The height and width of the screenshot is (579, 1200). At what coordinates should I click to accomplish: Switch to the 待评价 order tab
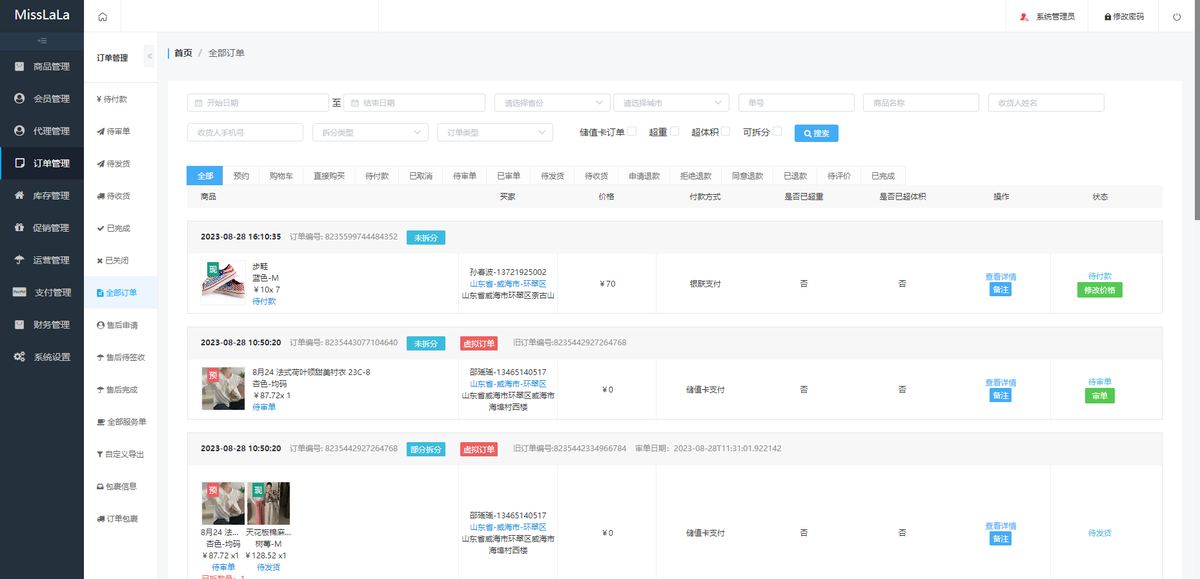838,176
